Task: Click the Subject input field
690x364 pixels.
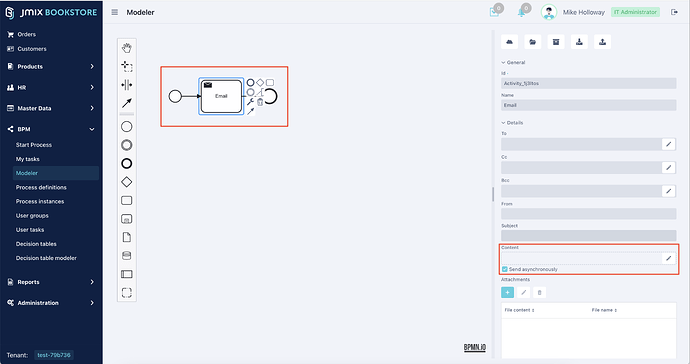Action: click(x=588, y=235)
